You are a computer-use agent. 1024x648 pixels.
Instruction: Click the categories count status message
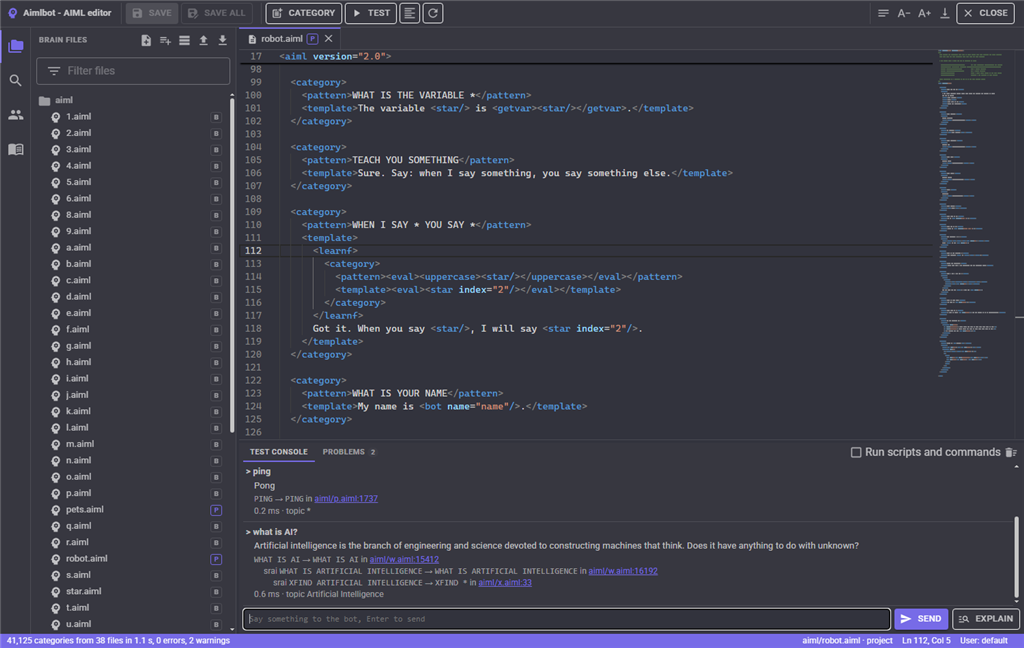pyautogui.click(x=118, y=641)
